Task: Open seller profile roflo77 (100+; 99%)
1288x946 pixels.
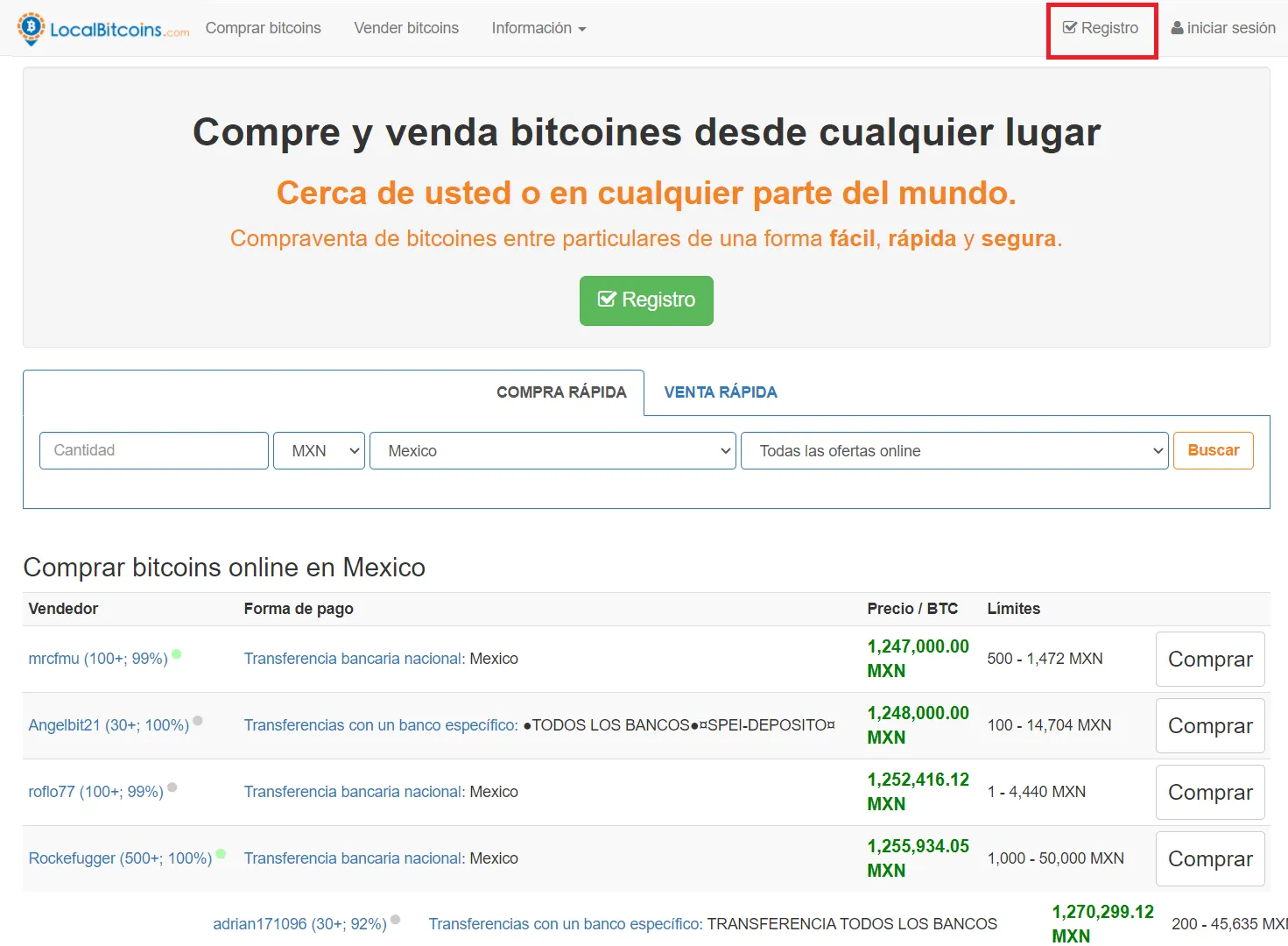Action: click(96, 792)
